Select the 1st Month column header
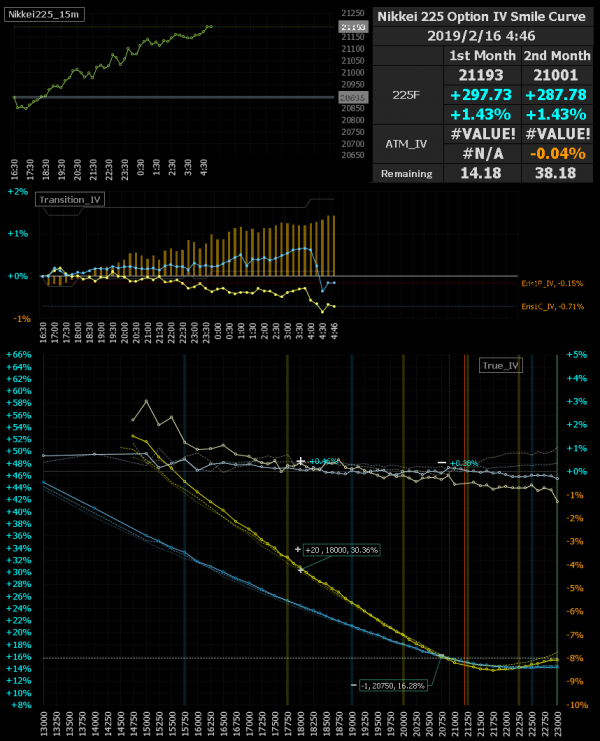This screenshot has width=600, height=741. 482,56
